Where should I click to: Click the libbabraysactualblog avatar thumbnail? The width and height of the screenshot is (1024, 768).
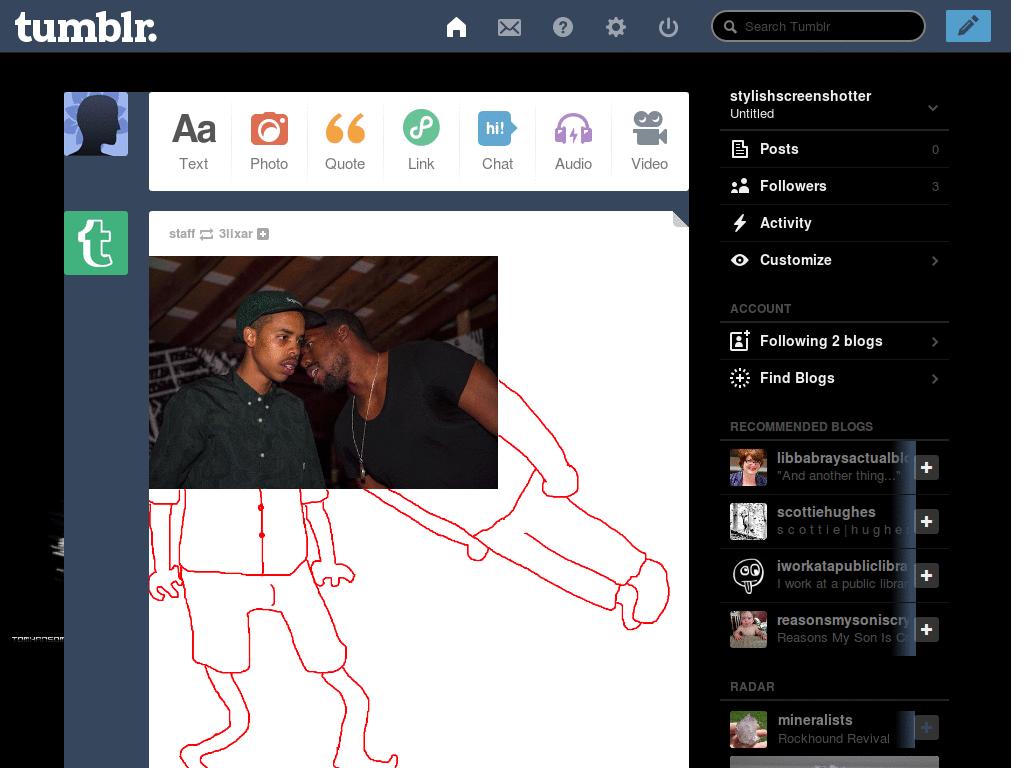point(748,468)
